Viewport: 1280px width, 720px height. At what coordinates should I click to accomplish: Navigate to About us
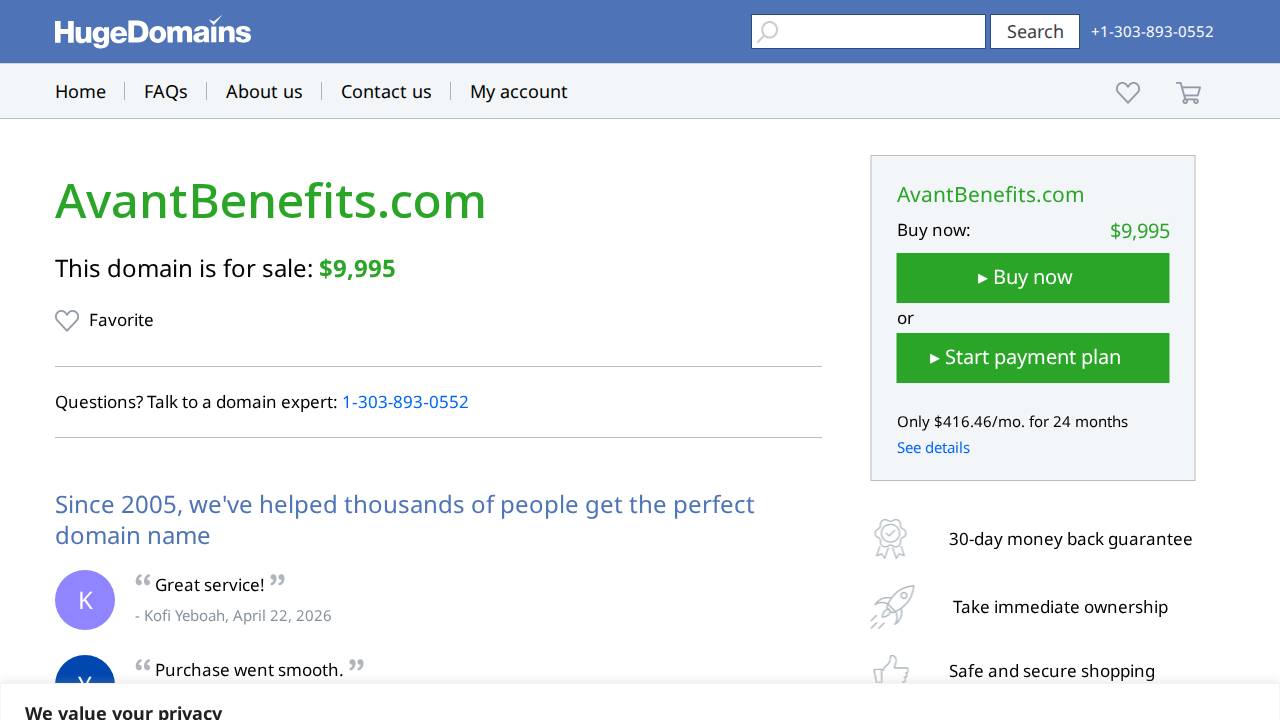pyautogui.click(x=264, y=91)
